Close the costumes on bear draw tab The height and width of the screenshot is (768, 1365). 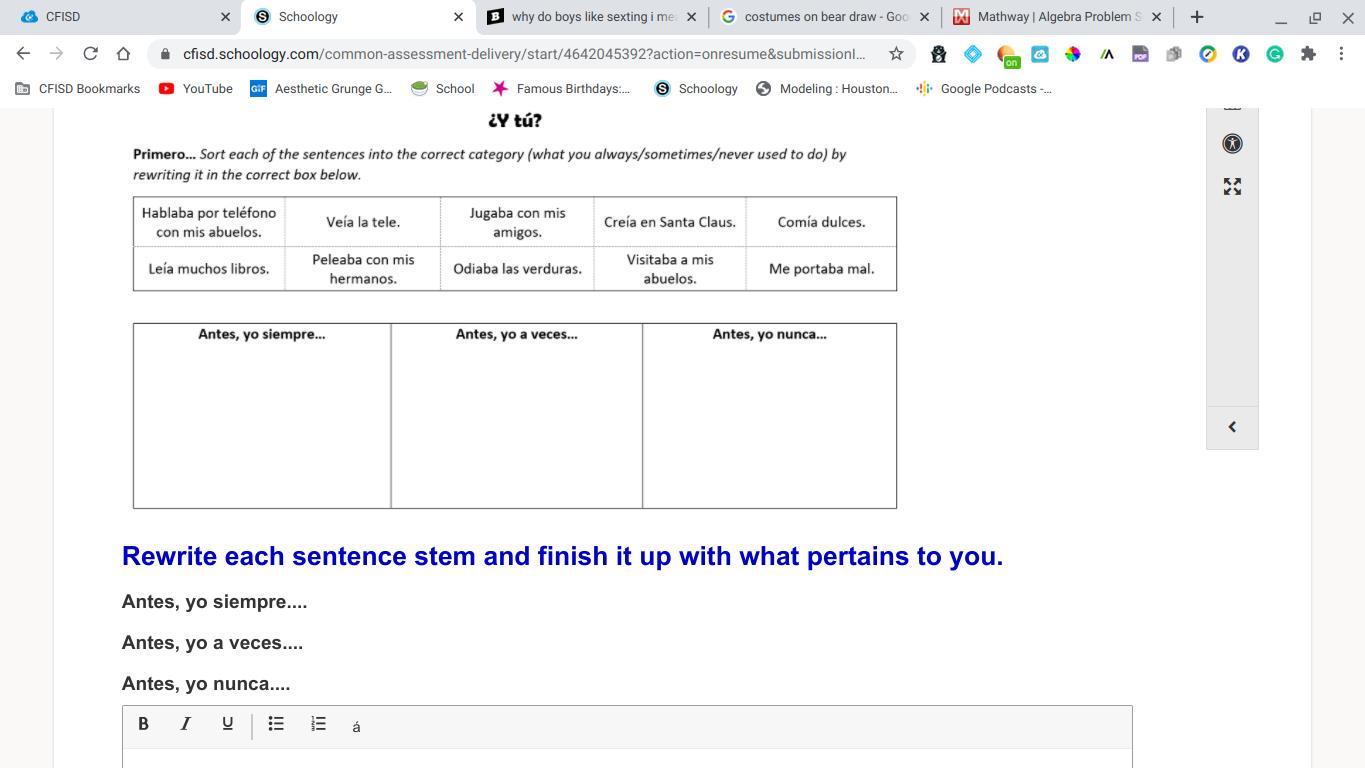(x=924, y=17)
